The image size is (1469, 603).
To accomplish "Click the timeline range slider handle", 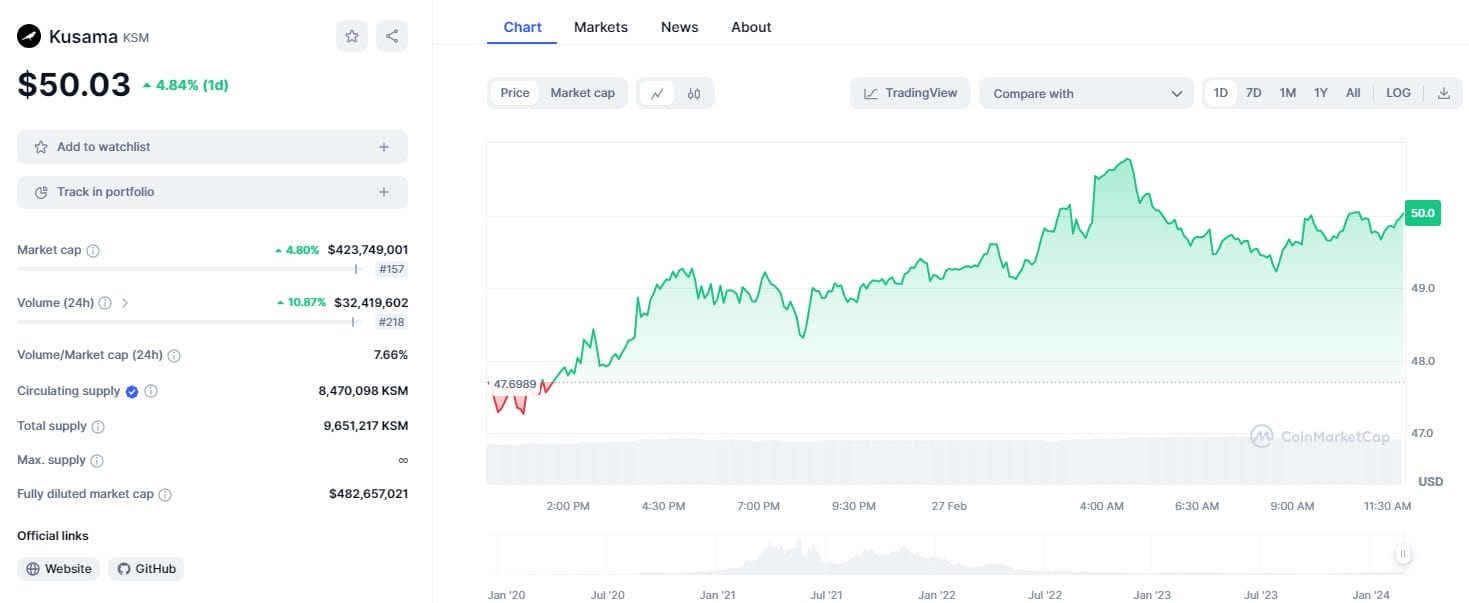I will pyautogui.click(x=1403, y=554).
